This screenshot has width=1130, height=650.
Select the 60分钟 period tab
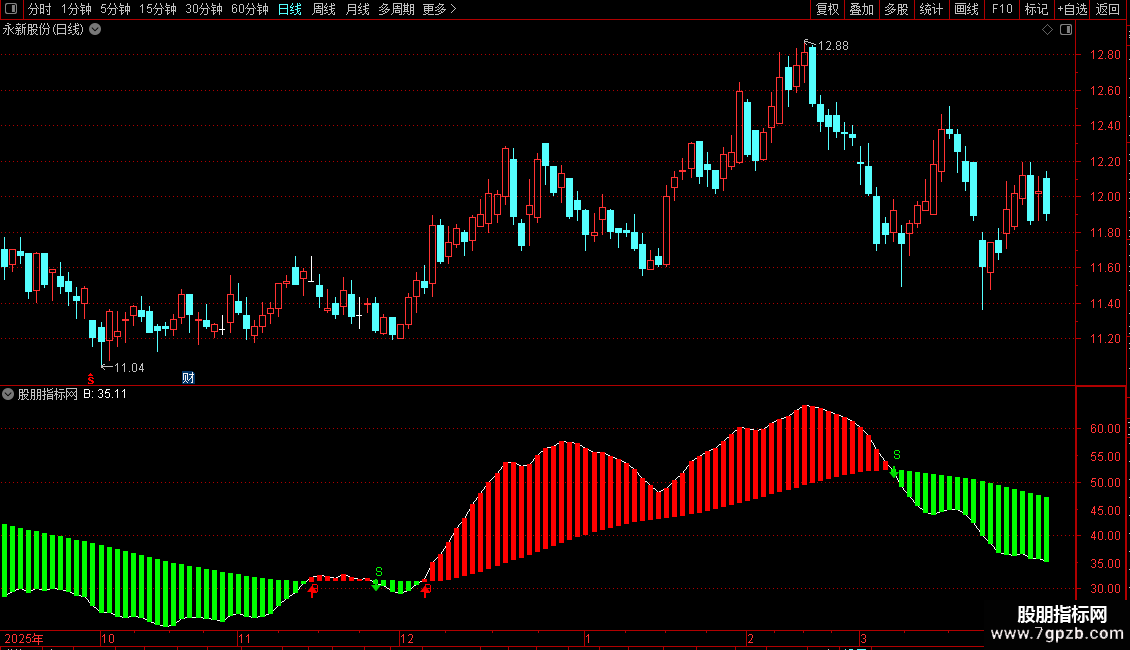point(249,9)
